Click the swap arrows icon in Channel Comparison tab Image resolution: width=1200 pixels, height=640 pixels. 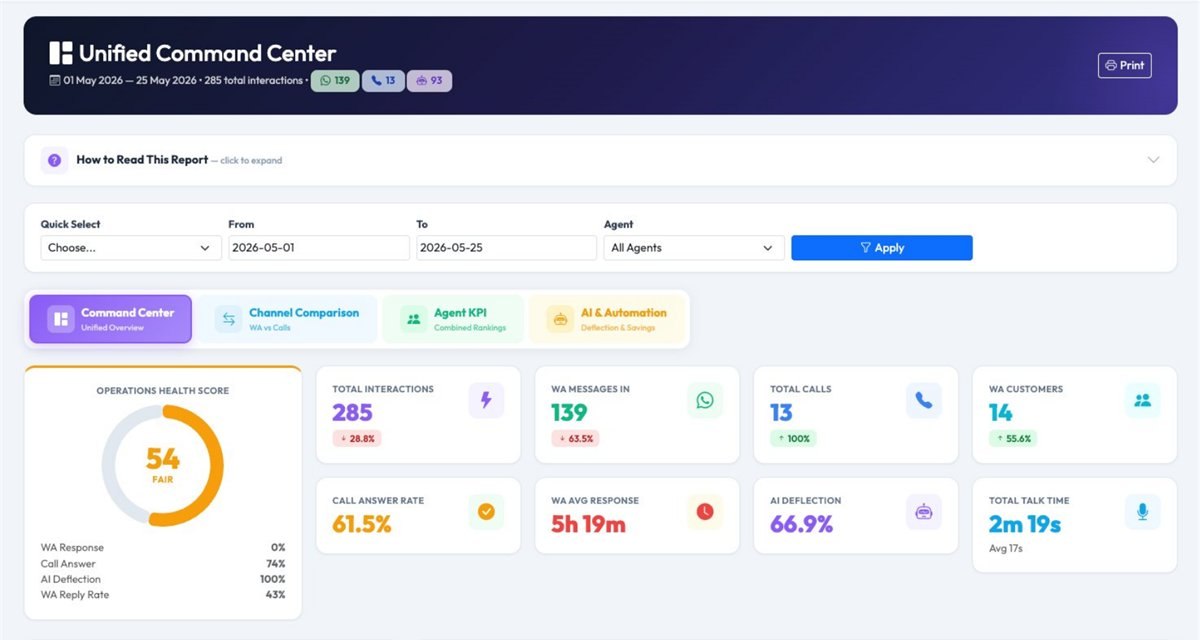[x=229, y=319]
